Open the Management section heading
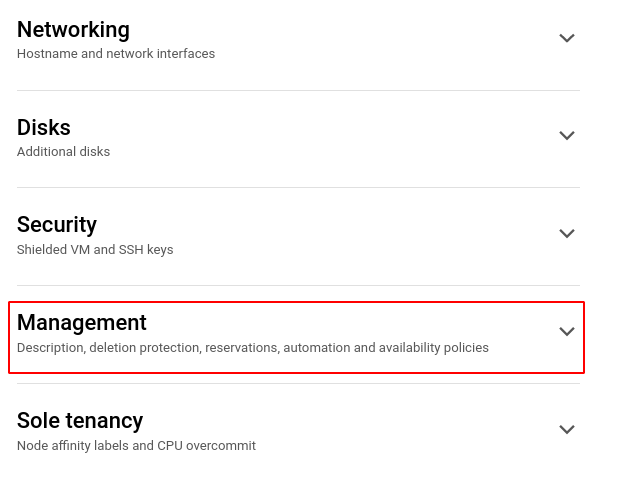The image size is (625, 493). click(82, 322)
